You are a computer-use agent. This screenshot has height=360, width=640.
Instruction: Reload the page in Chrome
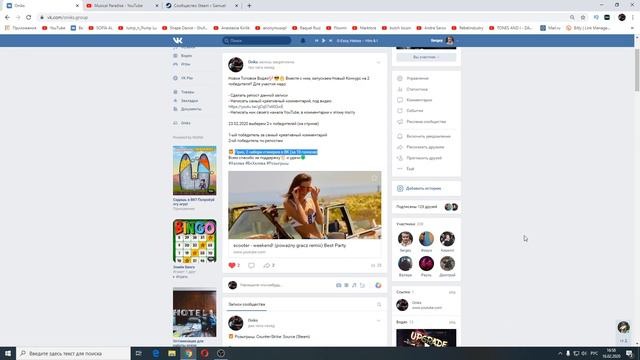point(29,17)
